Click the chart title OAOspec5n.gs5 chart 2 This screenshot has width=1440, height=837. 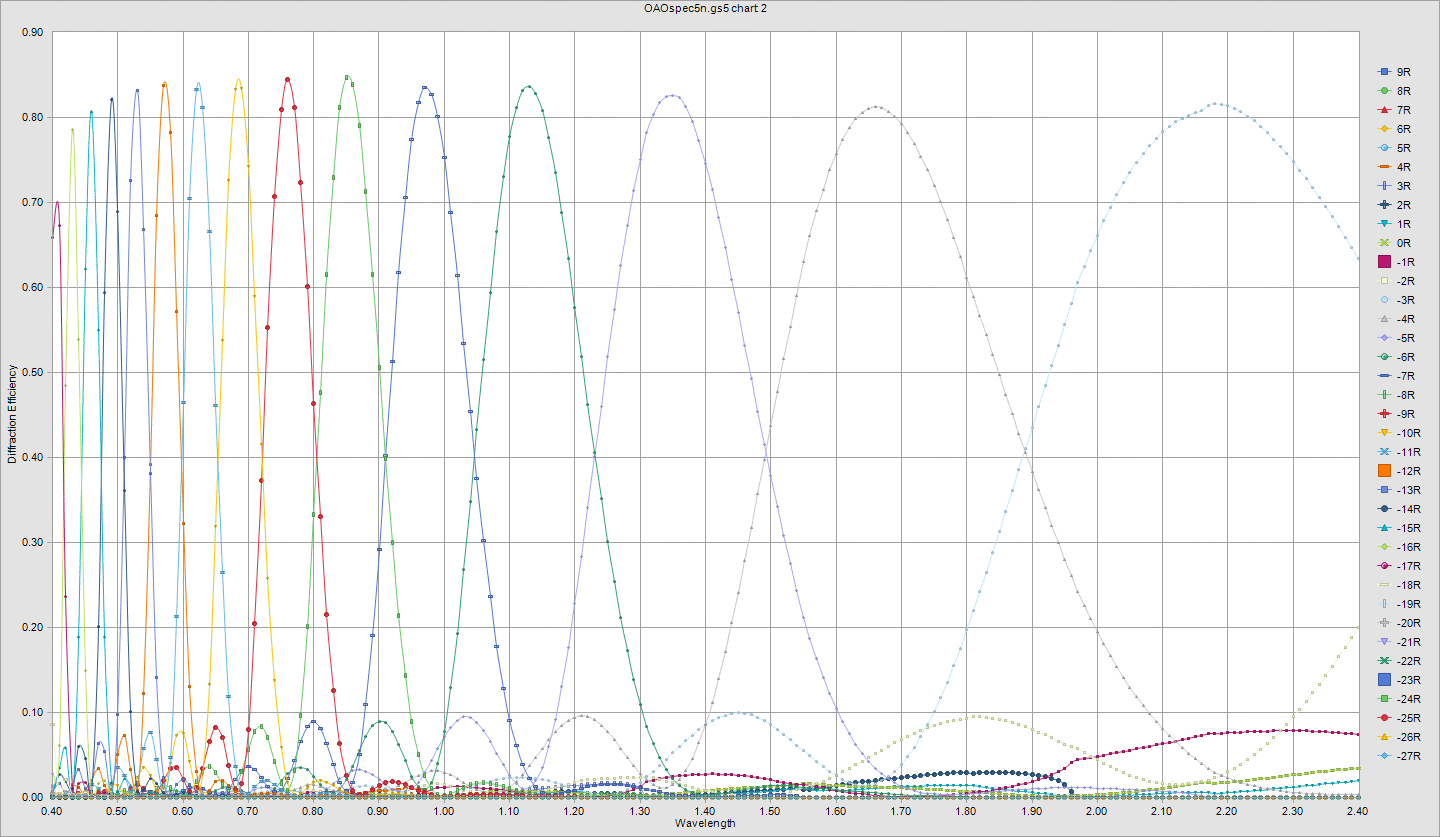click(706, 8)
